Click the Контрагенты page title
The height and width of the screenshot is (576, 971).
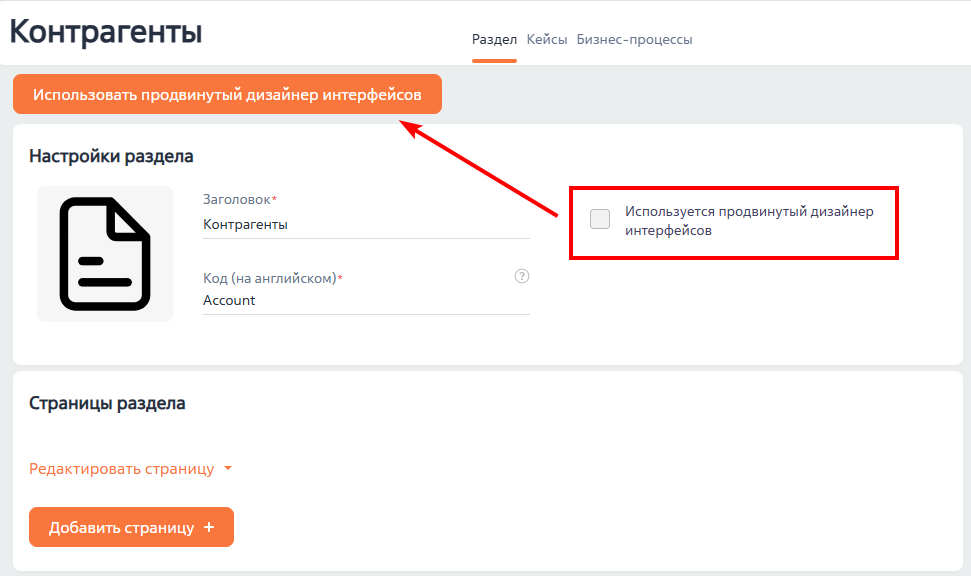[x=104, y=31]
